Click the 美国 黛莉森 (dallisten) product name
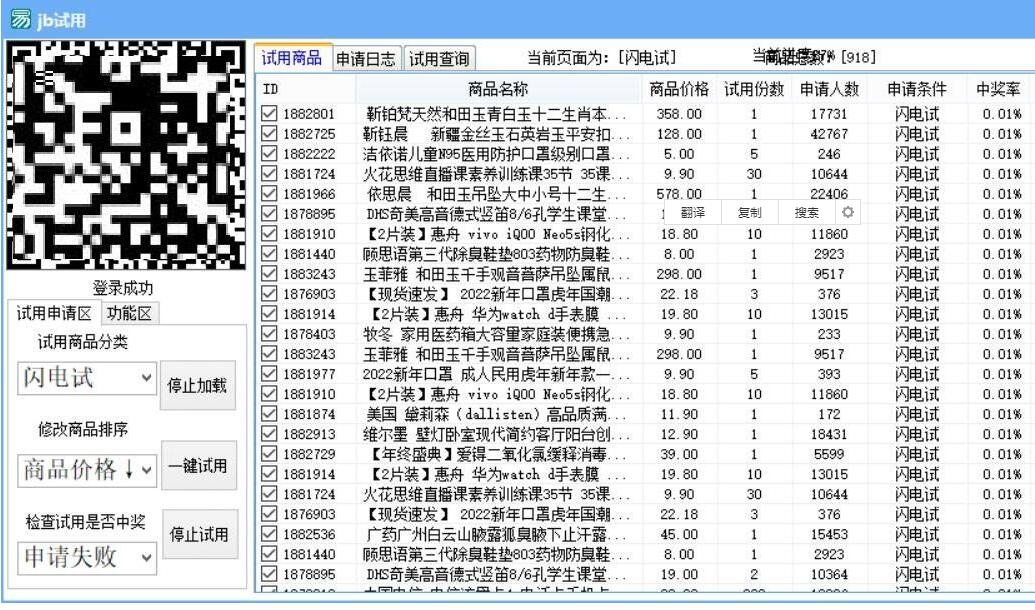This screenshot has width=1035, height=610. pyautogui.click(x=496, y=414)
